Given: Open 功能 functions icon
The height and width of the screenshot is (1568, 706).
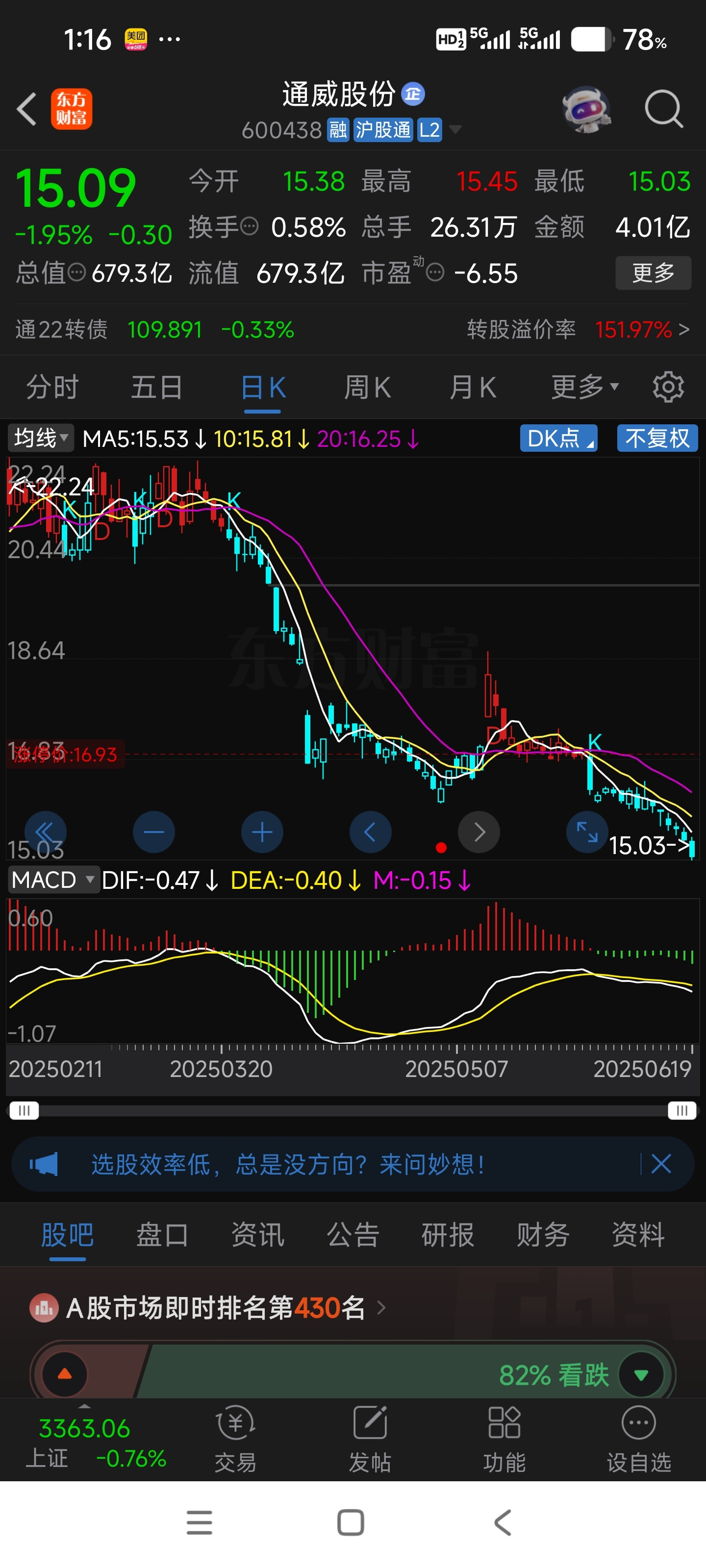Looking at the screenshot, I should (504, 1439).
